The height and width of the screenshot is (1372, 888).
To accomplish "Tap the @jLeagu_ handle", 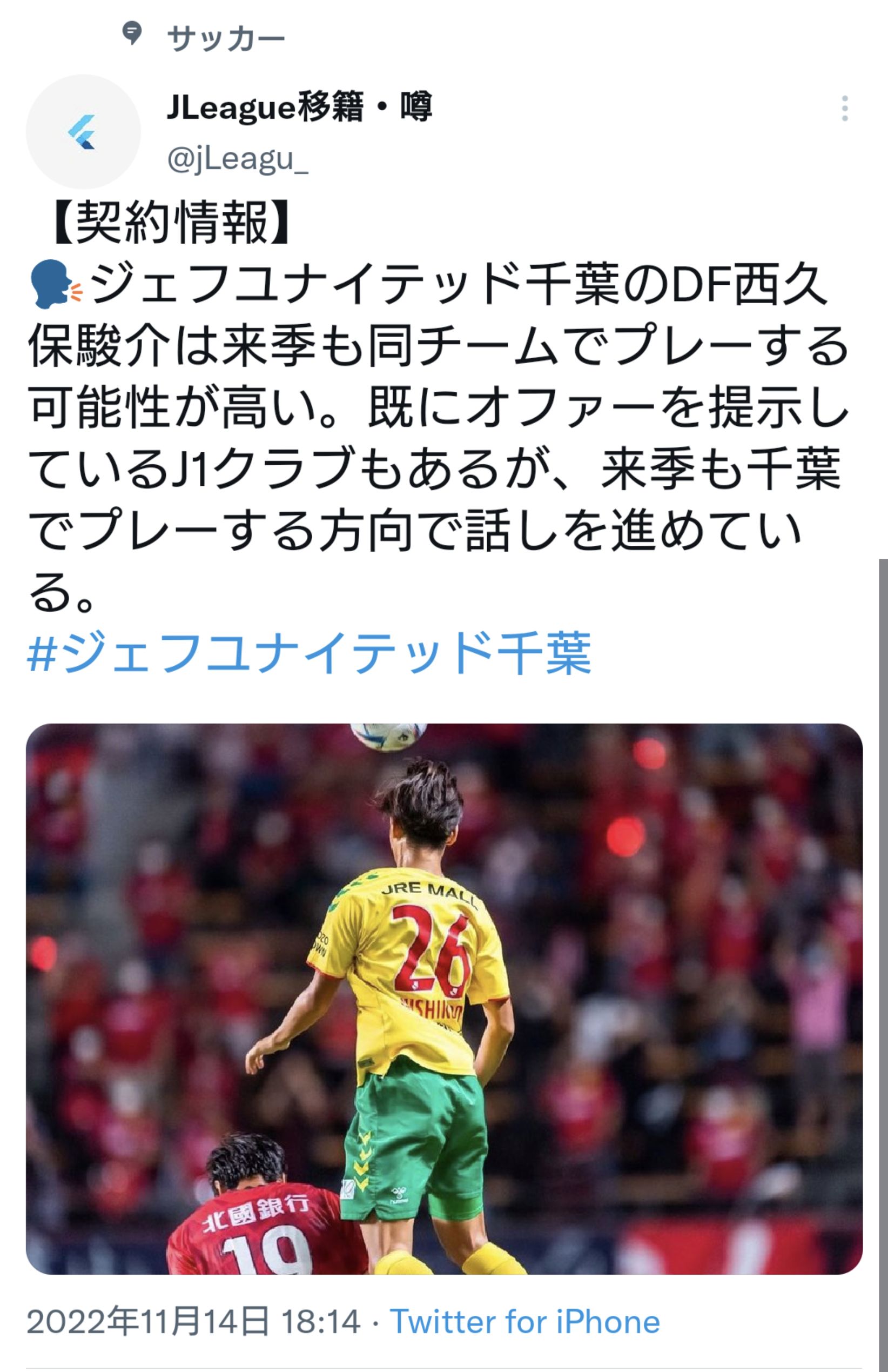I will (x=238, y=158).
